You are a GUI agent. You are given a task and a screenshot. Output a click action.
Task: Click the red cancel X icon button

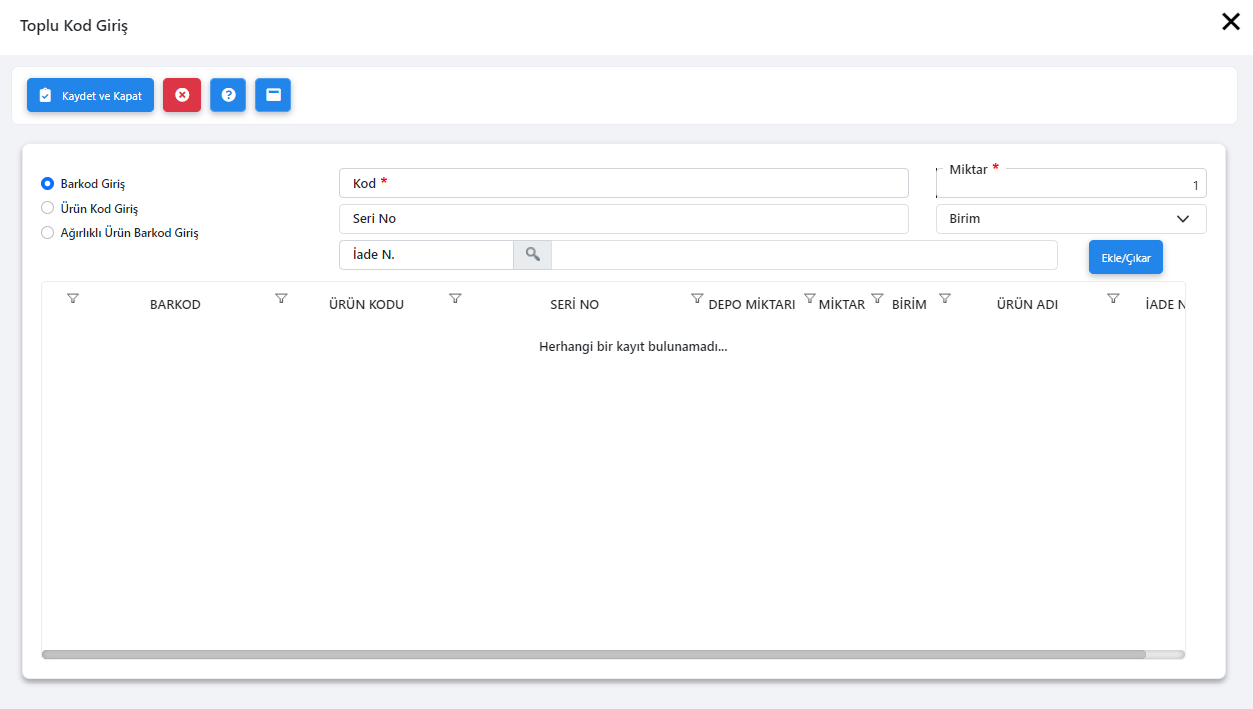[x=182, y=95]
